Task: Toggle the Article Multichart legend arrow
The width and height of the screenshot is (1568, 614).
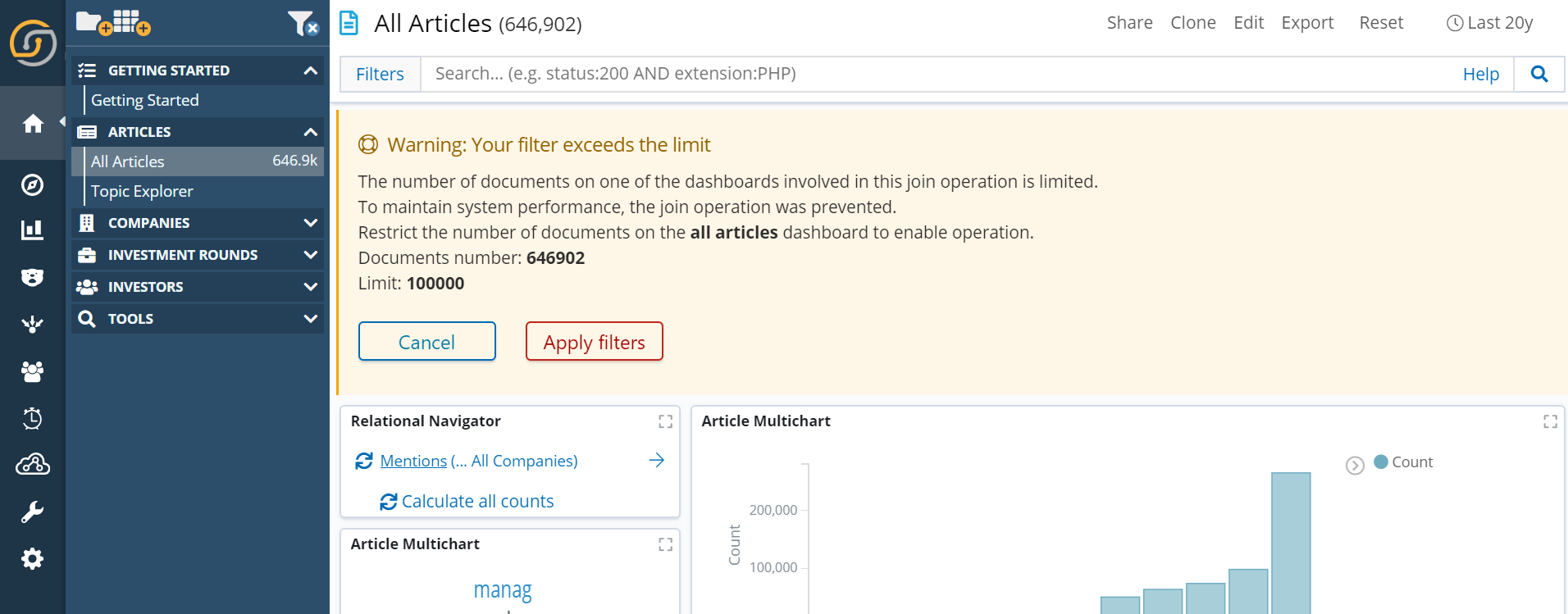Action: [1355, 466]
